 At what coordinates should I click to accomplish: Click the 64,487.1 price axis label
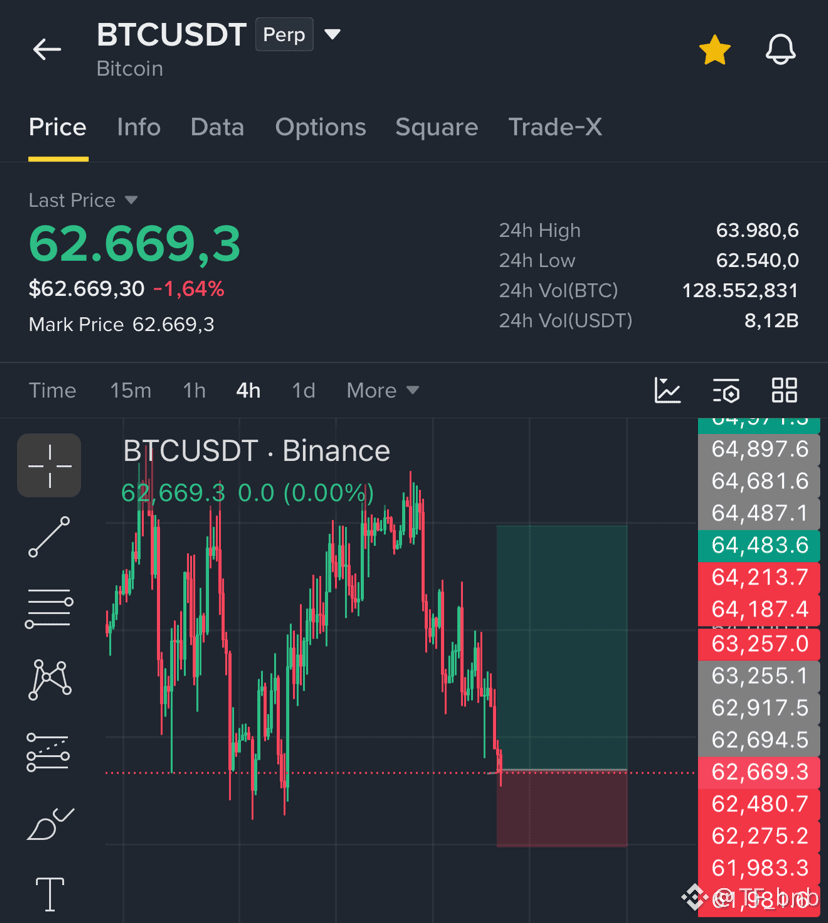coord(759,513)
